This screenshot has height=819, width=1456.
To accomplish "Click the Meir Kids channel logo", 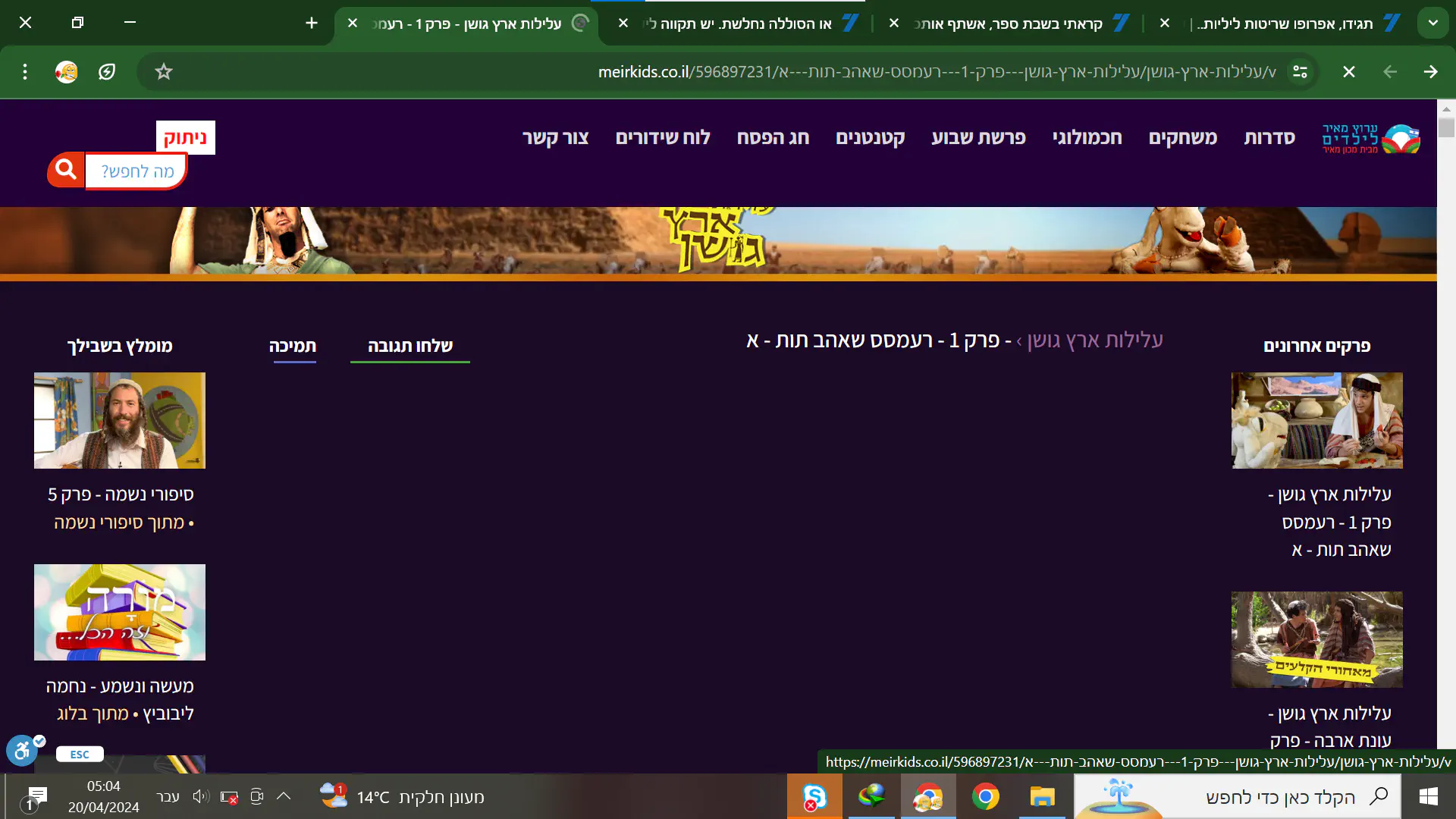I will pos(1370,139).
